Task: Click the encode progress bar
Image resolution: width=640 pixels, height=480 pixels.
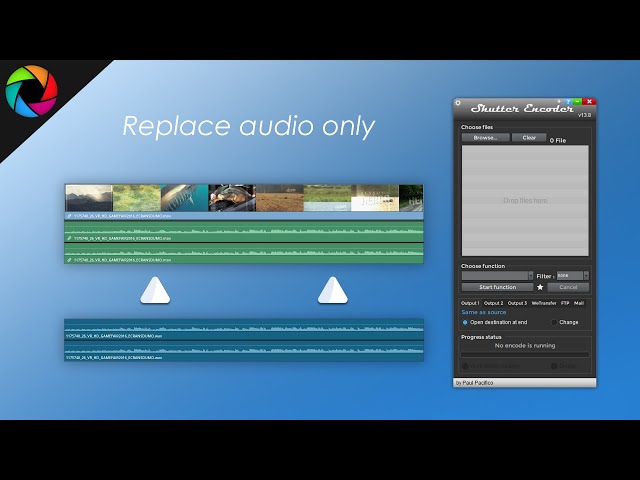Action: (x=525, y=355)
